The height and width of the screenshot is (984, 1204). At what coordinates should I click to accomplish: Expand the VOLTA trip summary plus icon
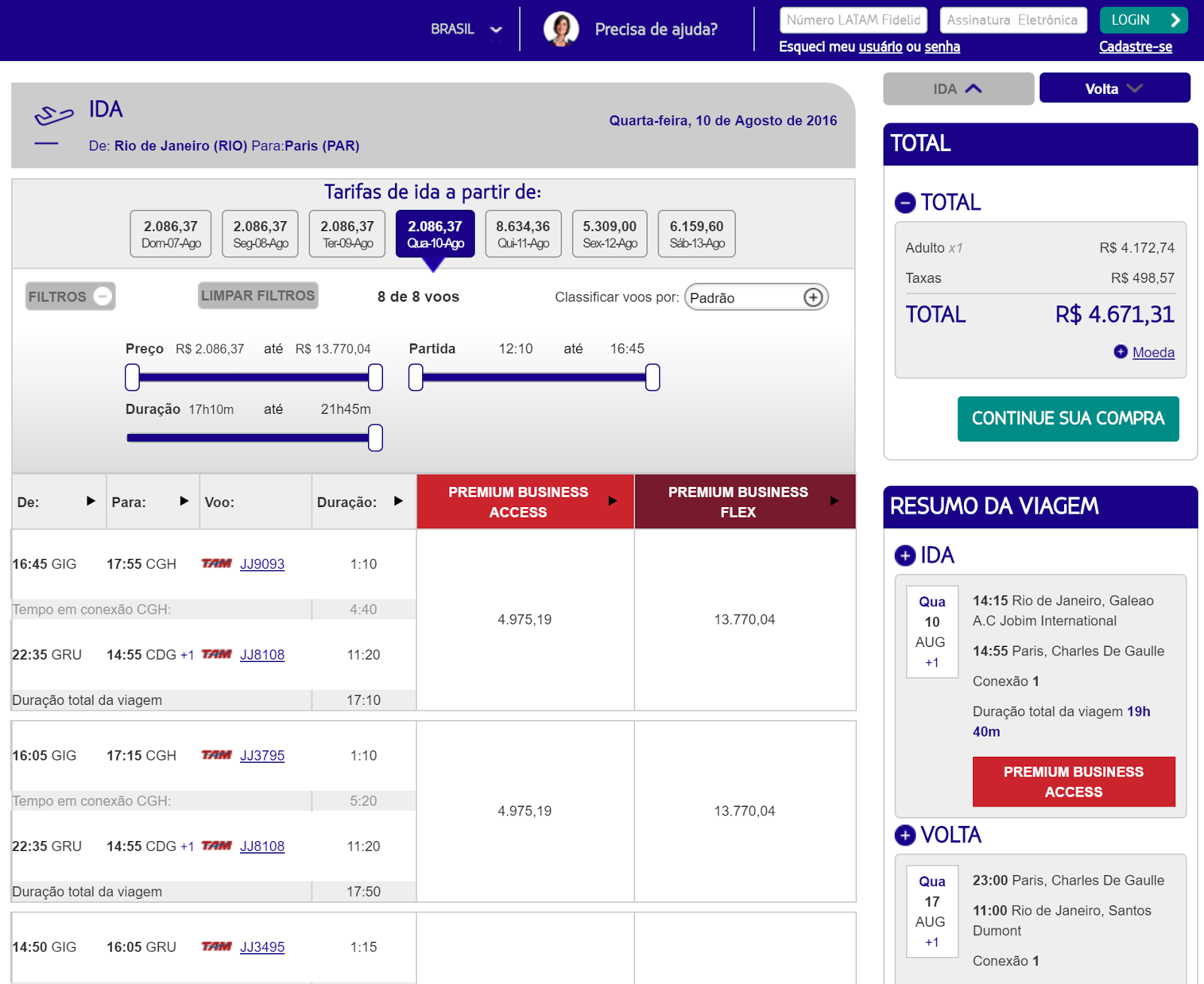click(x=905, y=835)
